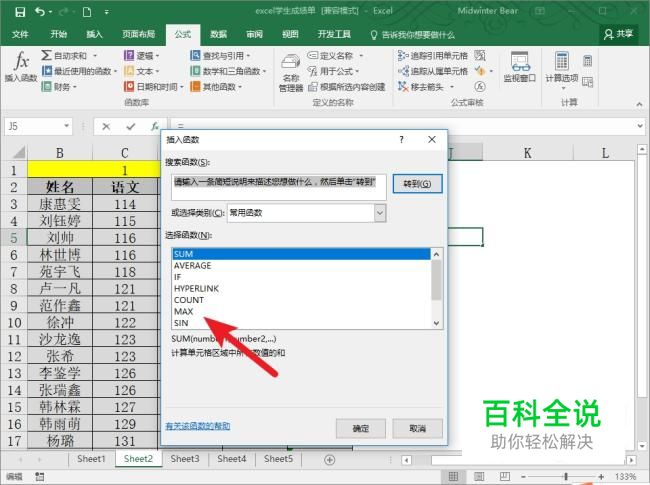This screenshot has height=485, width=650.
Task: Open Recently Used functions icon
Action: [x=47, y=71]
